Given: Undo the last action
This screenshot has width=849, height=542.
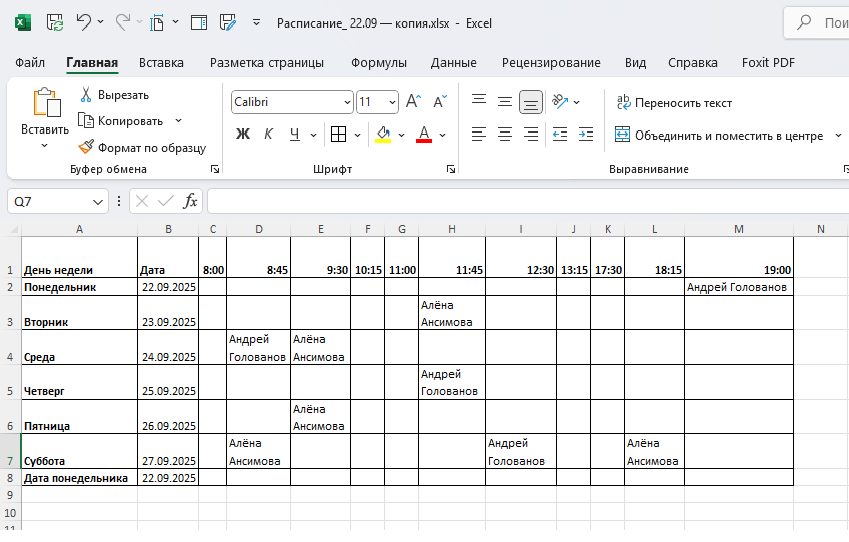Looking at the screenshot, I should [83, 22].
